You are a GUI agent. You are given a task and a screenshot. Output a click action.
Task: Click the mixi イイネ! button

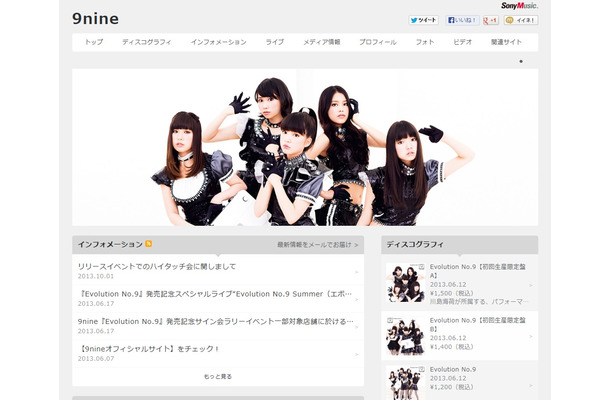click(521, 20)
